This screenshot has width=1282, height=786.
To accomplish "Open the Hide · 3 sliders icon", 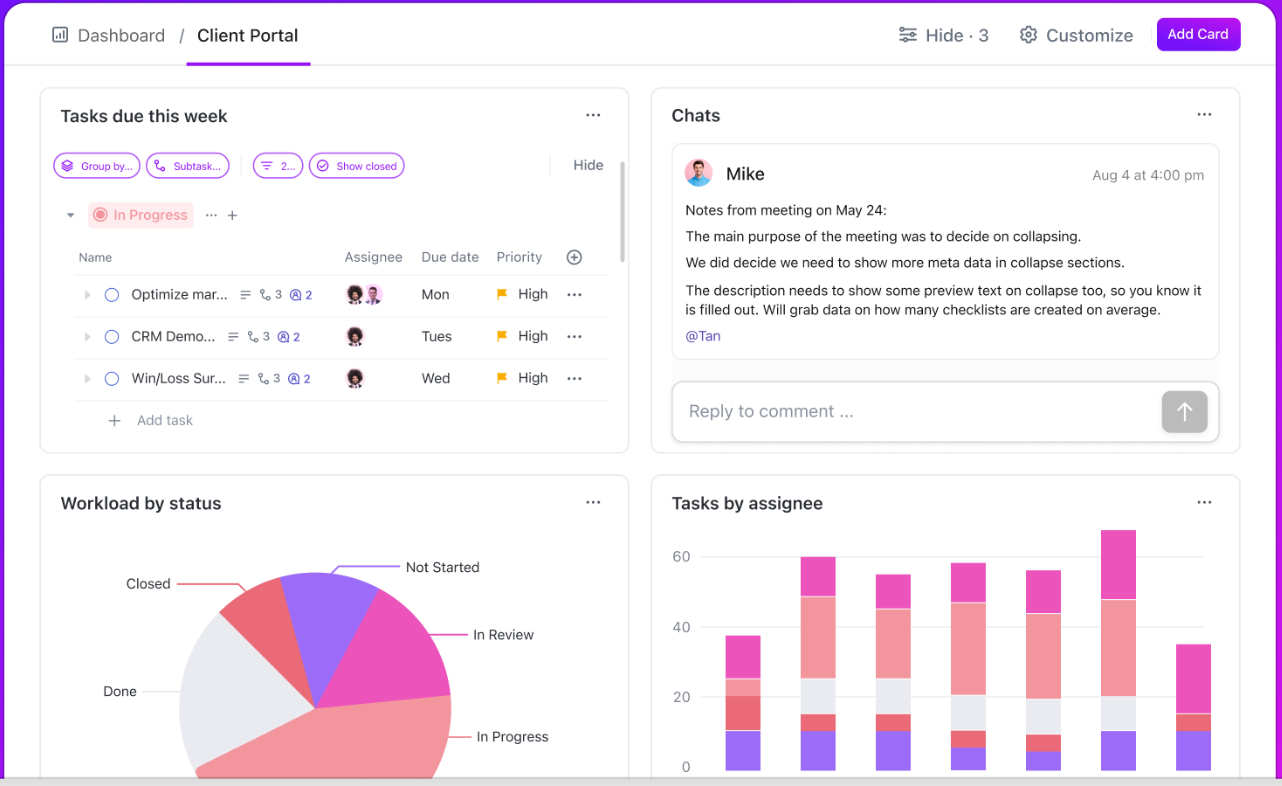I will pyautogui.click(x=907, y=35).
